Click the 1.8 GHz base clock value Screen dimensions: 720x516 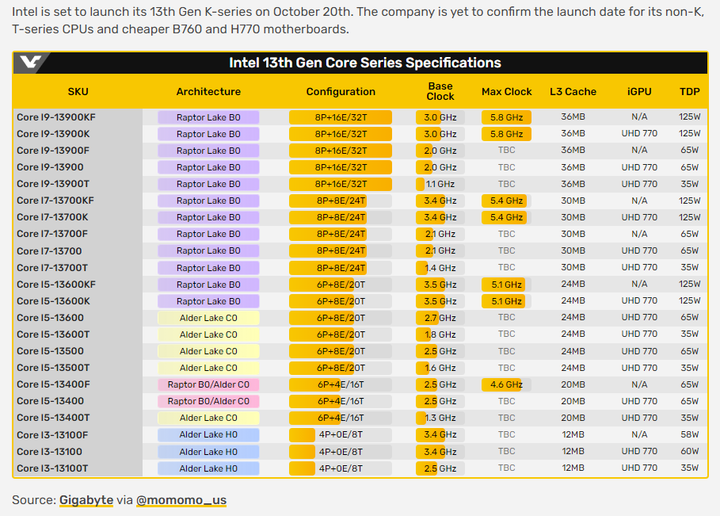tap(440, 334)
